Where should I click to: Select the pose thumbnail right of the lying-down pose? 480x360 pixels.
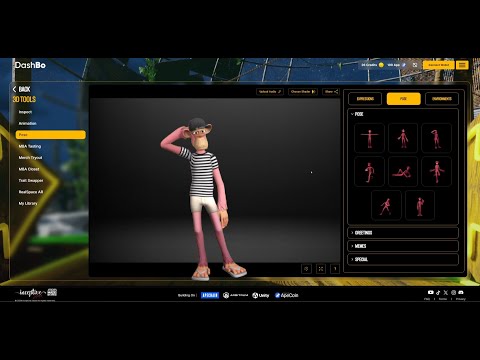(436, 172)
